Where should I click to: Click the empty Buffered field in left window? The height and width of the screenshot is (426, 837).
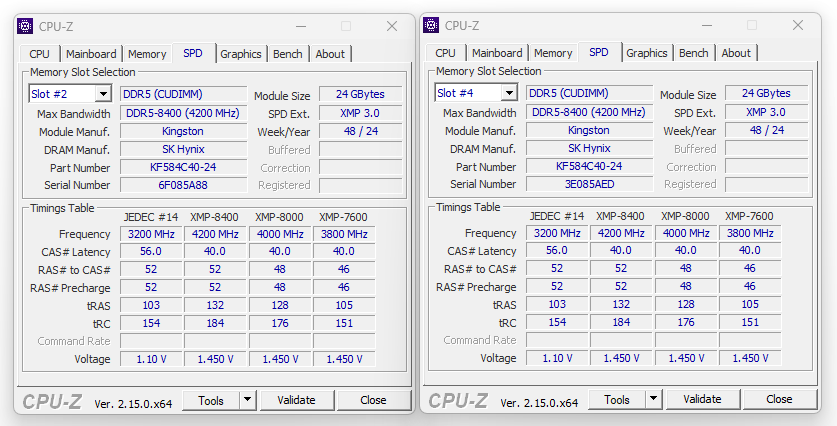pos(360,149)
